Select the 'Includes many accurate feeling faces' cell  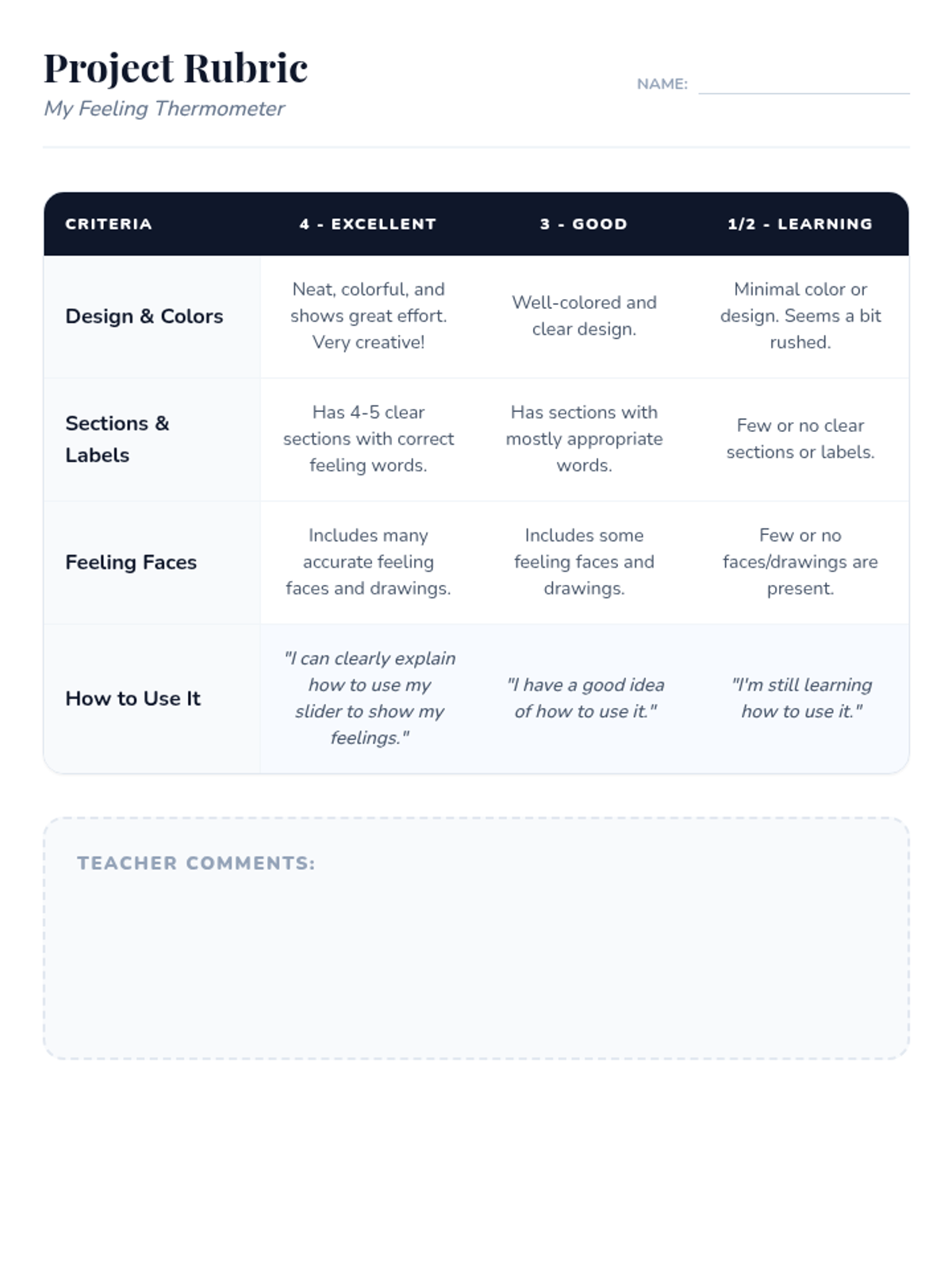pos(368,562)
